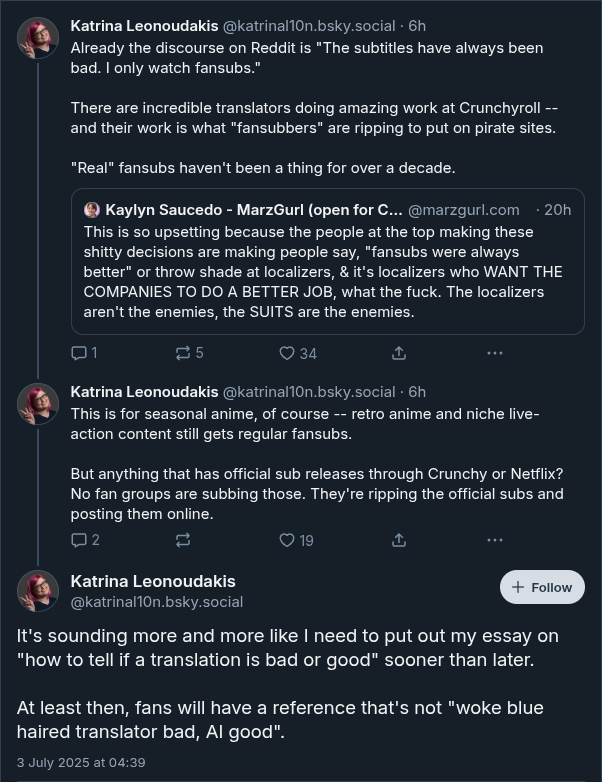Screen dimensions: 602x782
Task: Share the seasonal anime post
Action: click(x=399, y=540)
